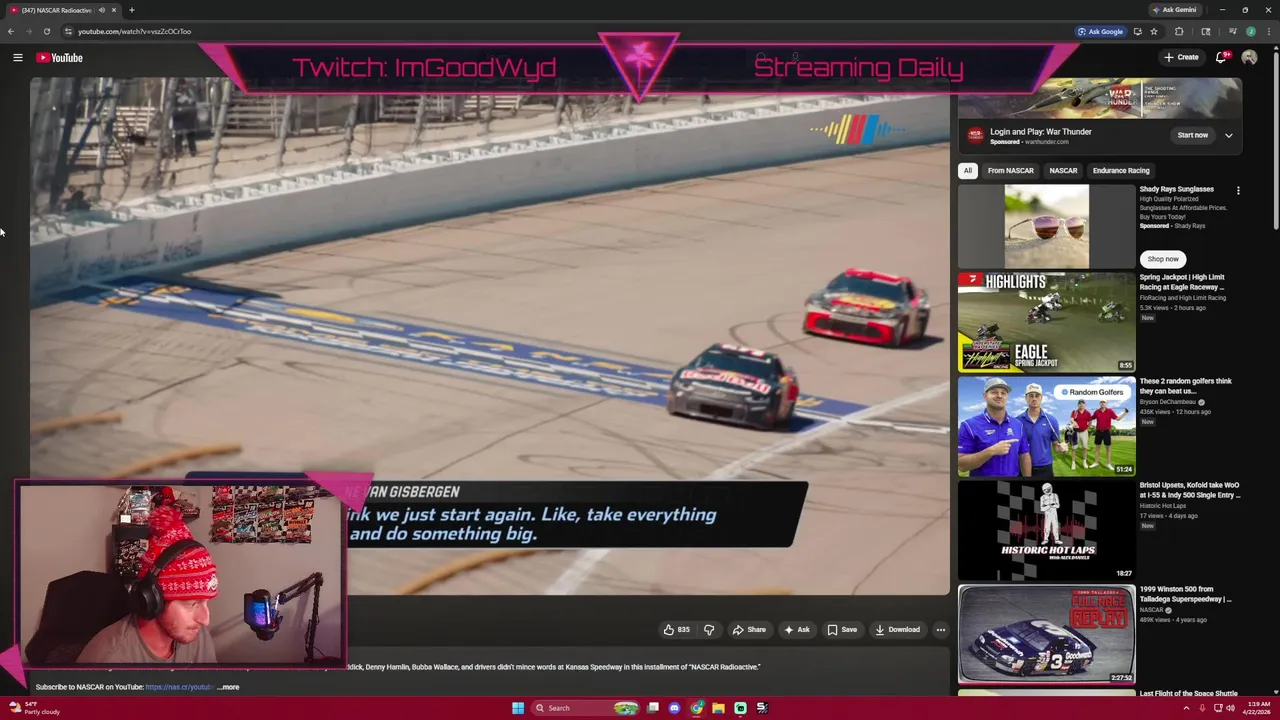This screenshot has height=720, width=1280.
Task: Select the Endurance Racing filter chip
Action: coord(1121,171)
